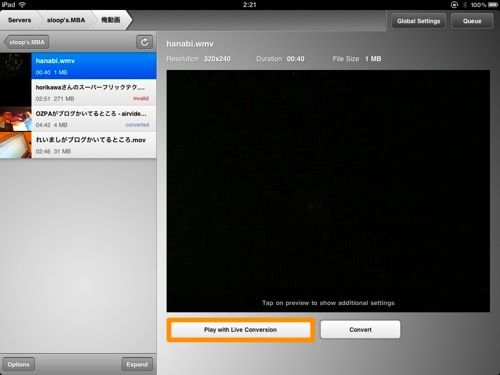Select the last breadcrumb folder item
Viewport: 500px width, 375px height.
111,20
